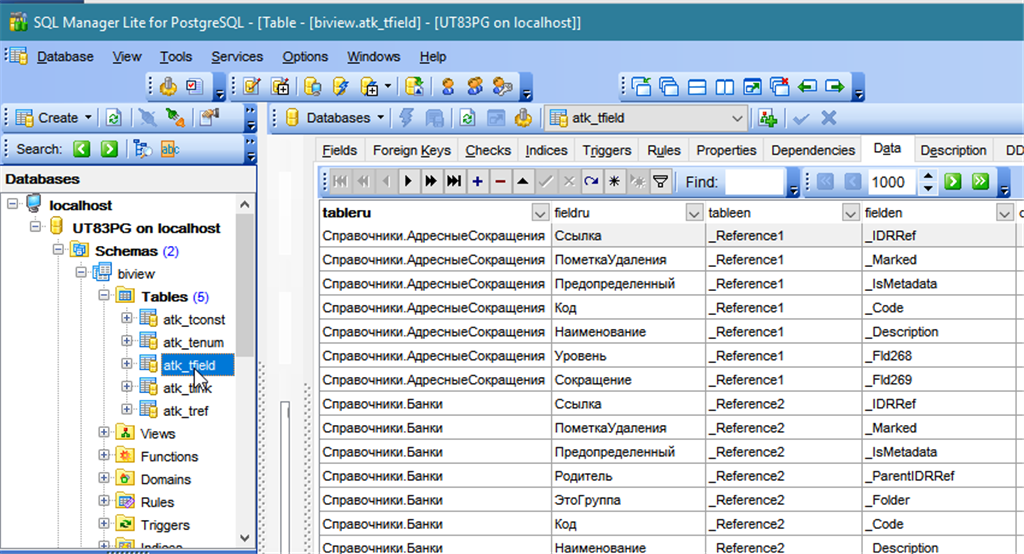
Task: Click the cascade windows icon
Action: click(669, 86)
